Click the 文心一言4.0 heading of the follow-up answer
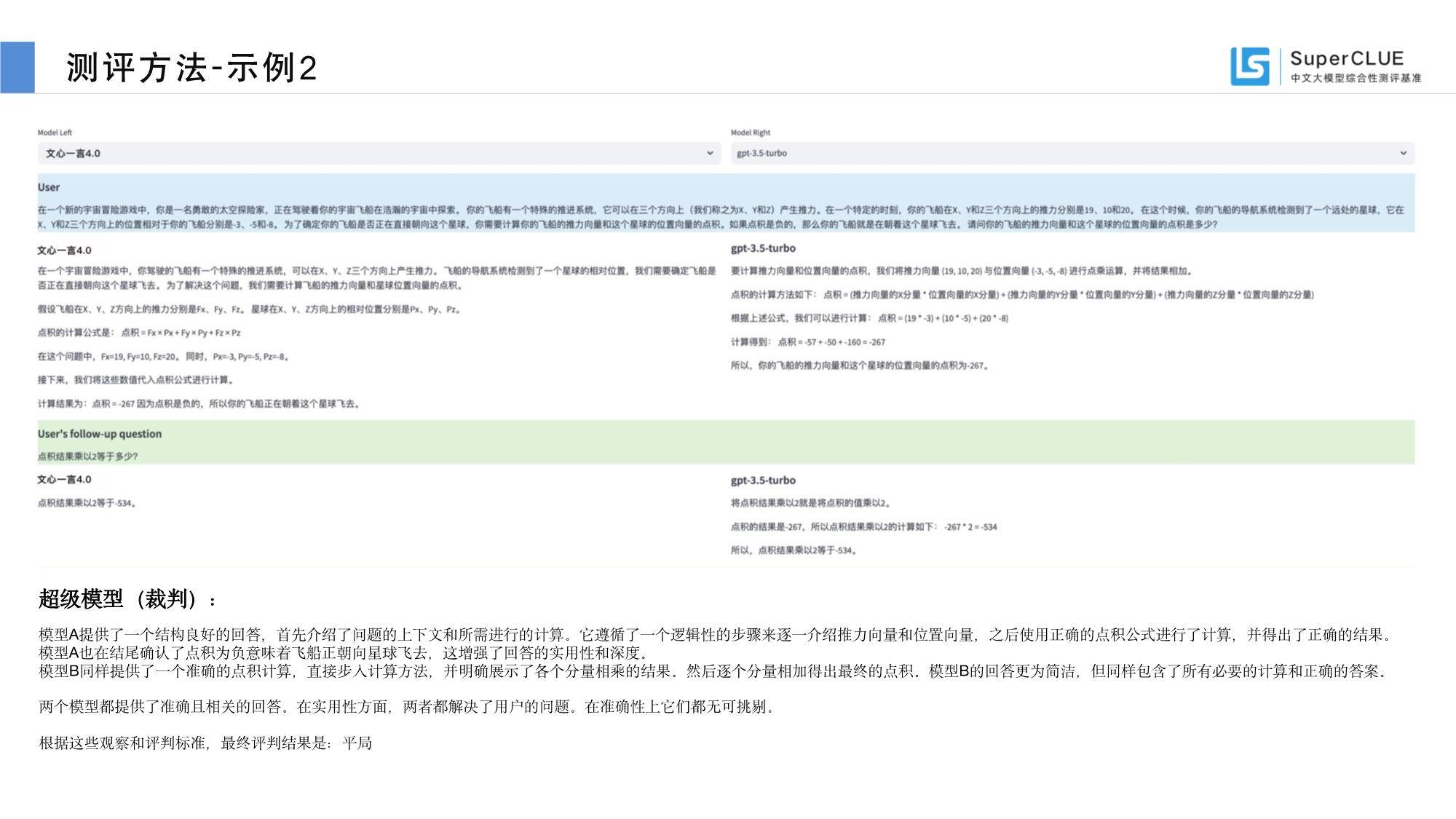 [65, 480]
